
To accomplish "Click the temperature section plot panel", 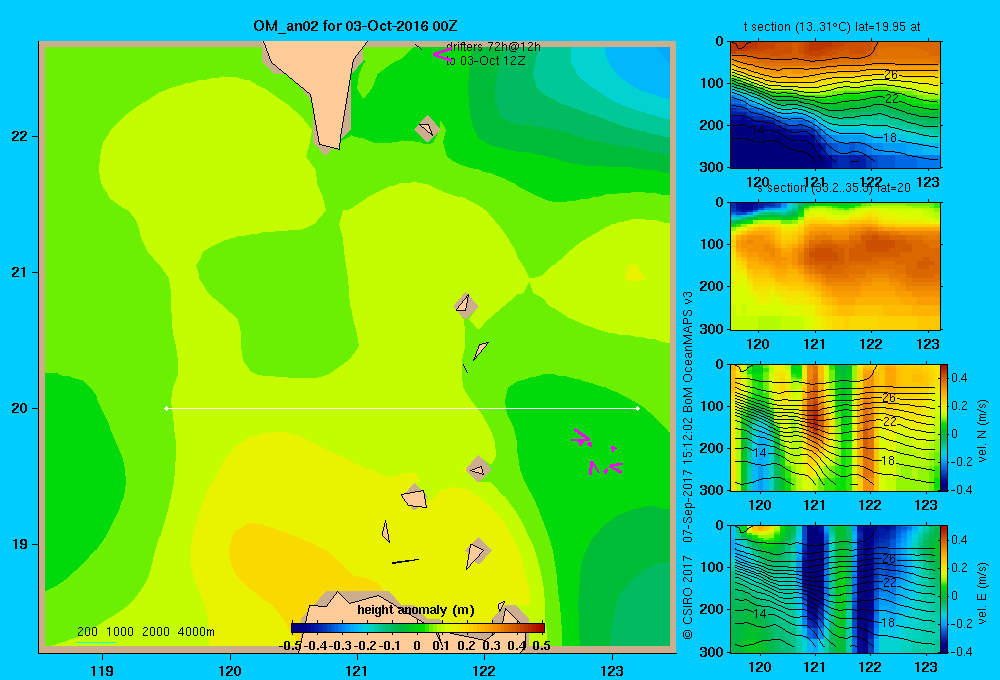I will 835,105.
